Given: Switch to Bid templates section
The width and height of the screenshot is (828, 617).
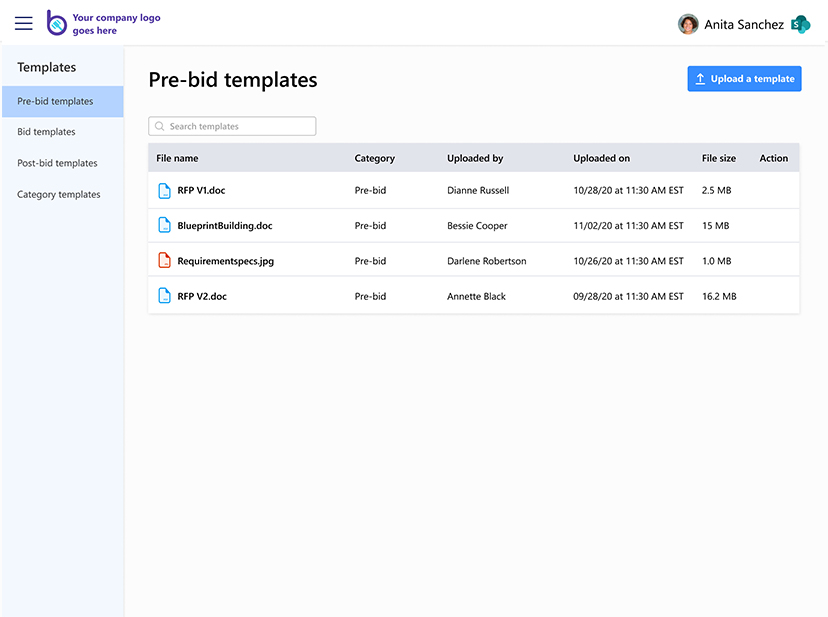Looking at the screenshot, I should (46, 132).
